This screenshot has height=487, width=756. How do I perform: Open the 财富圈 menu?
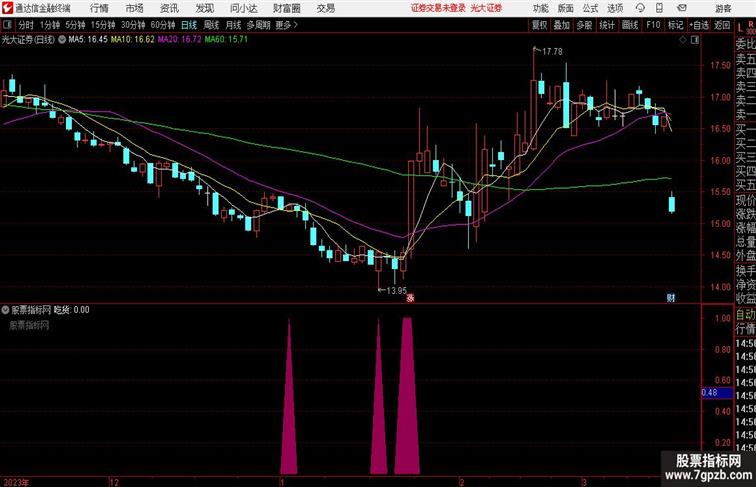tap(287, 8)
